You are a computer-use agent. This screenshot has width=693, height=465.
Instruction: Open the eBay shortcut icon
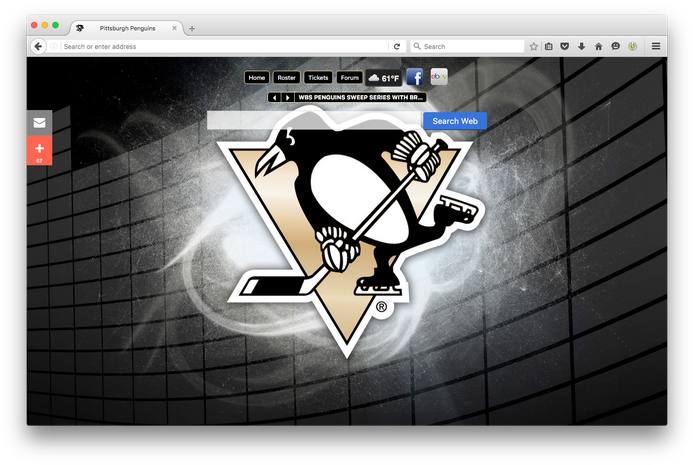pyautogui.click(x=439, y=76)
